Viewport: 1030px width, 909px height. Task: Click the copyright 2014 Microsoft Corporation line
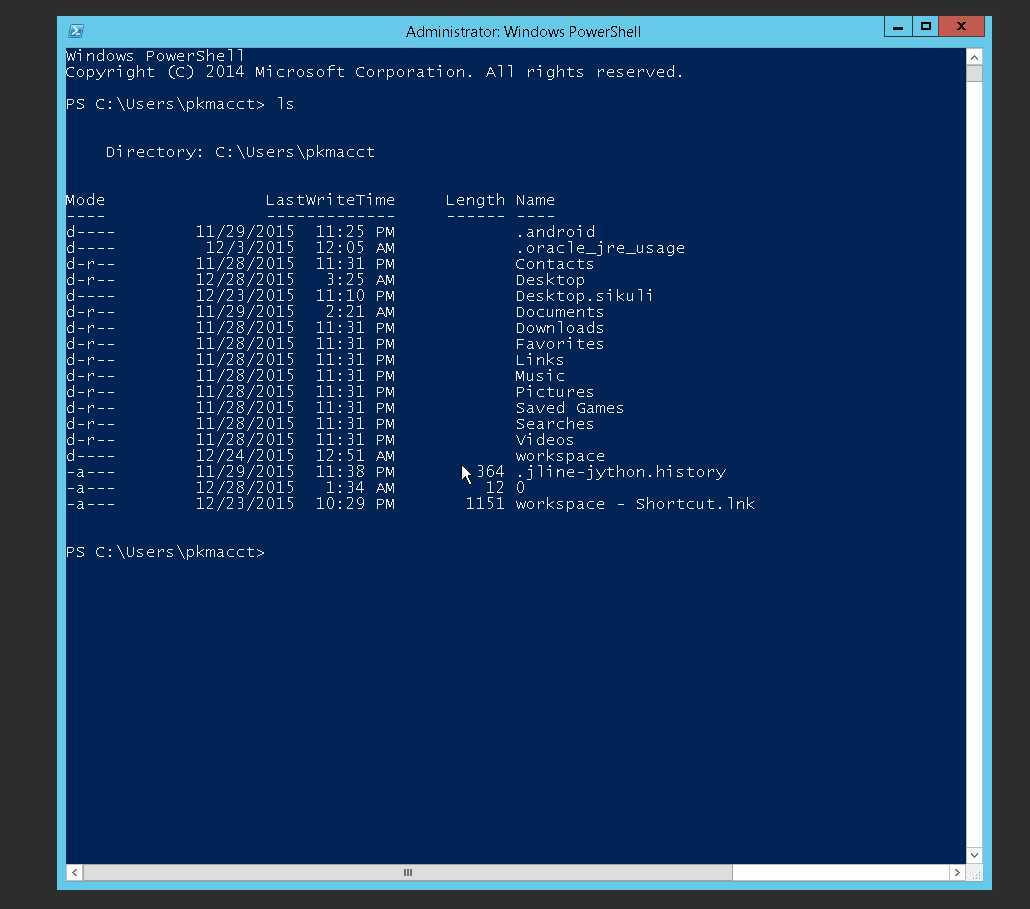click(x=374, y=72)
